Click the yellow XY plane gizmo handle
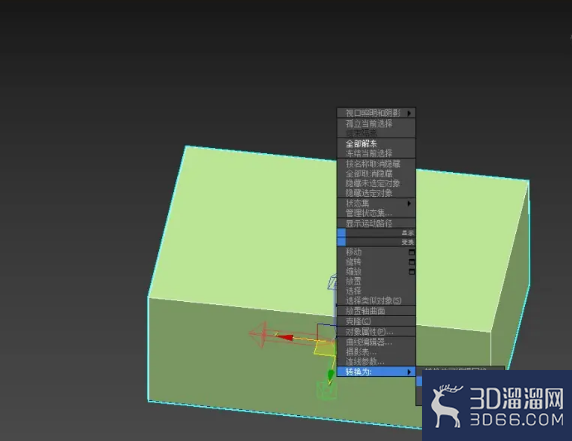The image size is (572, 441). coord(324,348)
